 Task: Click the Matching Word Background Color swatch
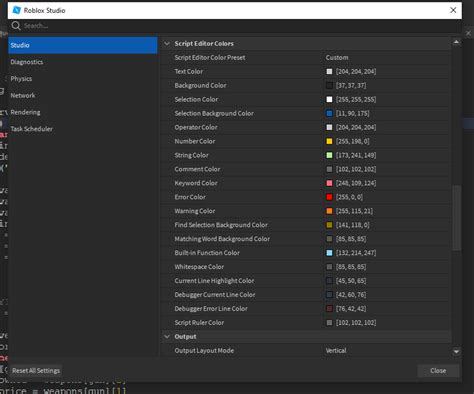click(x=329, y=239)
